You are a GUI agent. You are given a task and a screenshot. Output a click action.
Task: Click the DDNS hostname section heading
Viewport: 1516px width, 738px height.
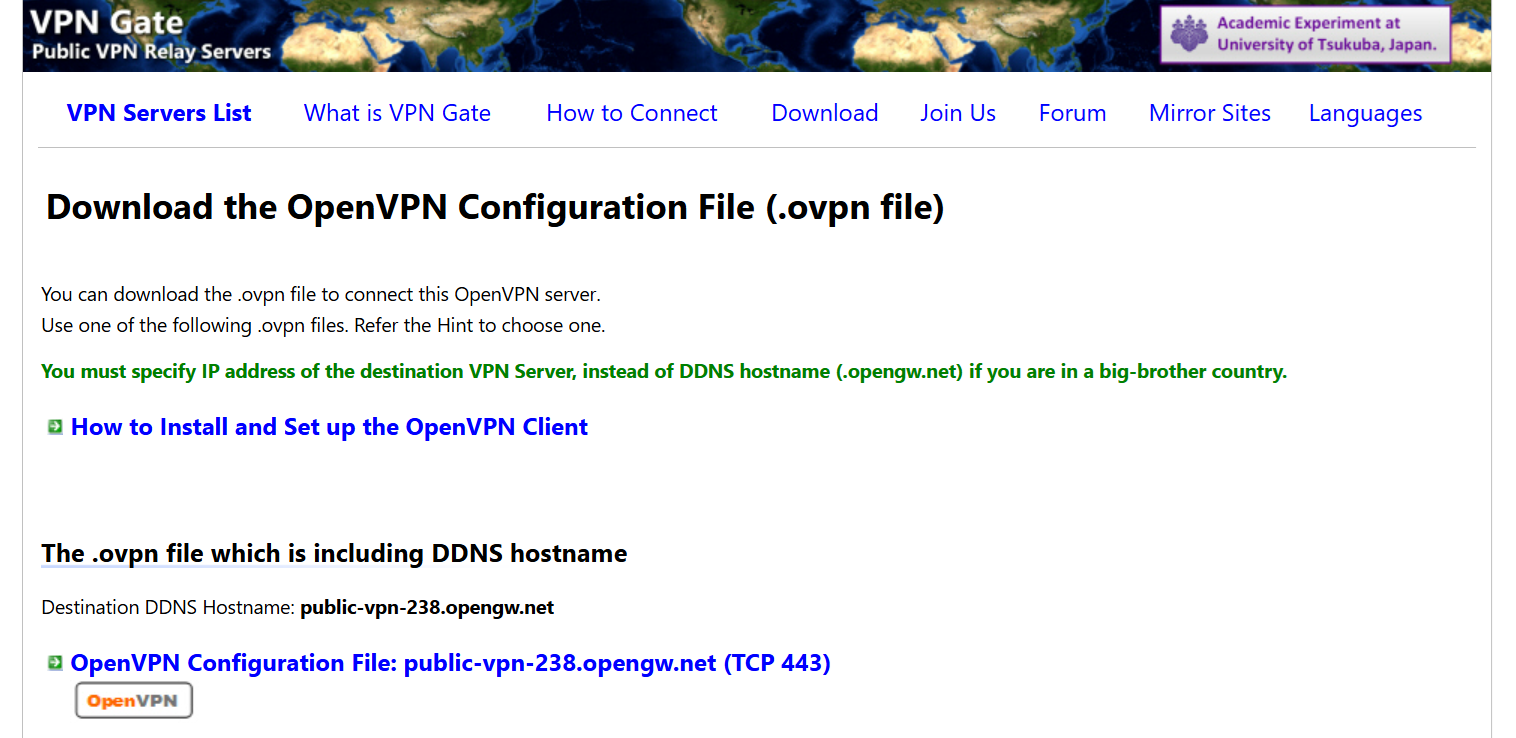(333, 553)
